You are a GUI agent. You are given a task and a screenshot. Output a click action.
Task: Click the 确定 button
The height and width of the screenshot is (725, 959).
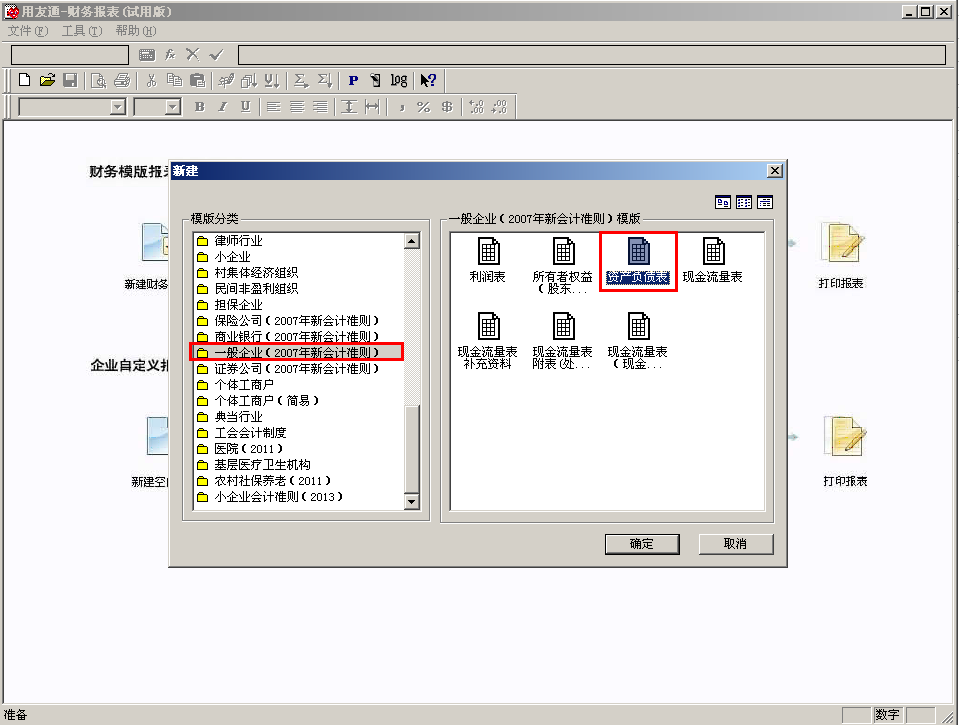[x=642, y=544]
